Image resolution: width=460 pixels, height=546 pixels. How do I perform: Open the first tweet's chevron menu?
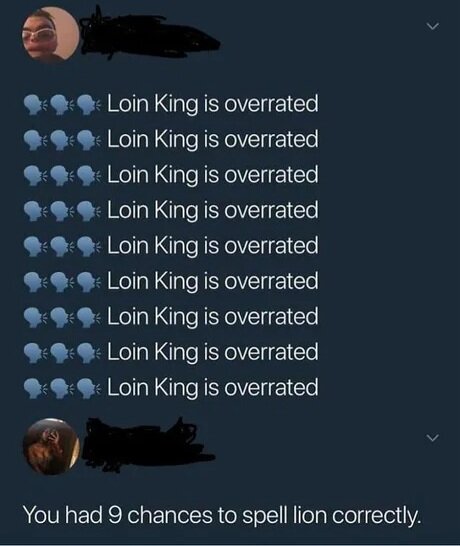(432, 26)
